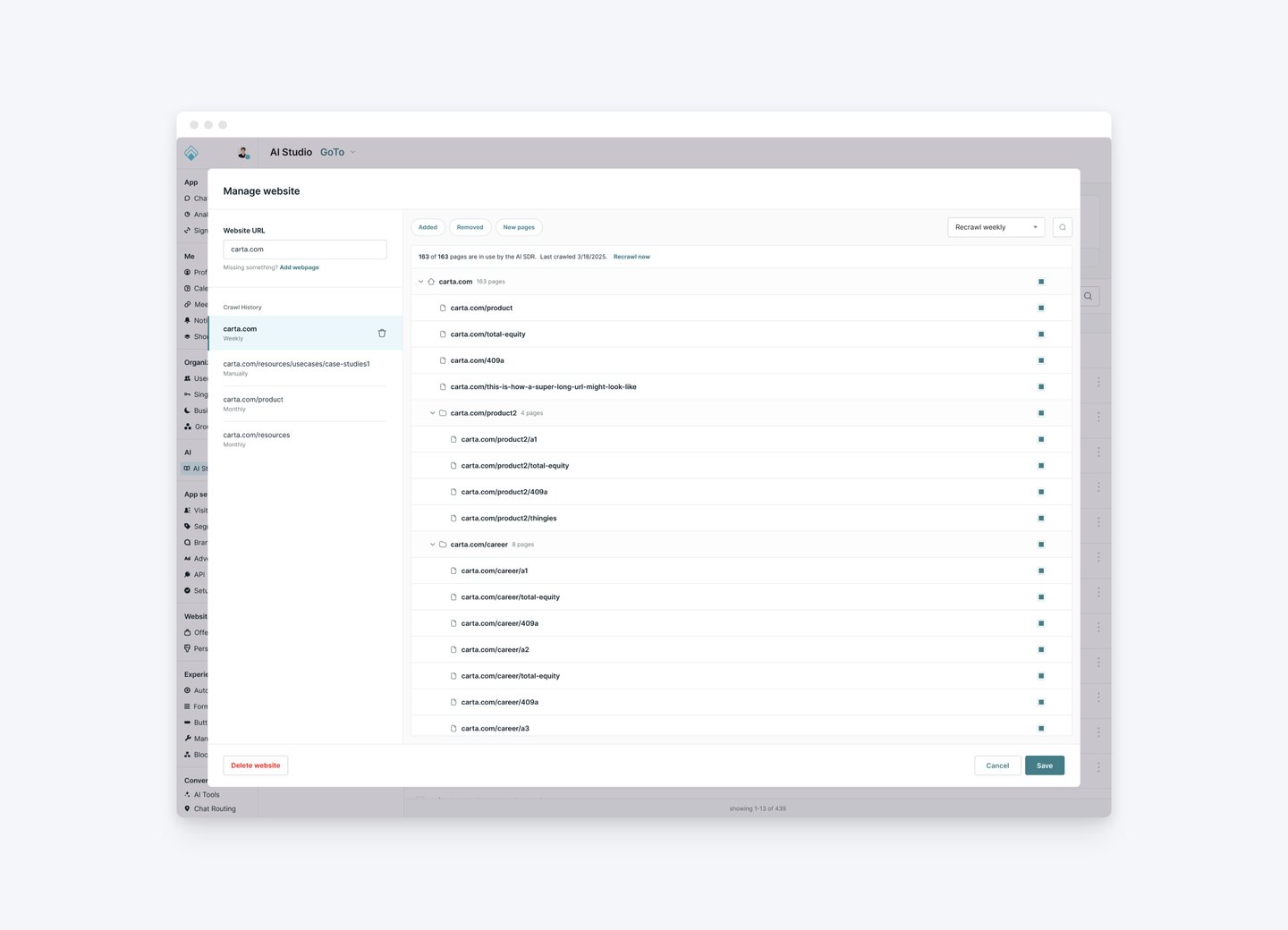Screen dimensions: 1288x930
Task: Click the search icon in the background page
Action: point(1088,296)
